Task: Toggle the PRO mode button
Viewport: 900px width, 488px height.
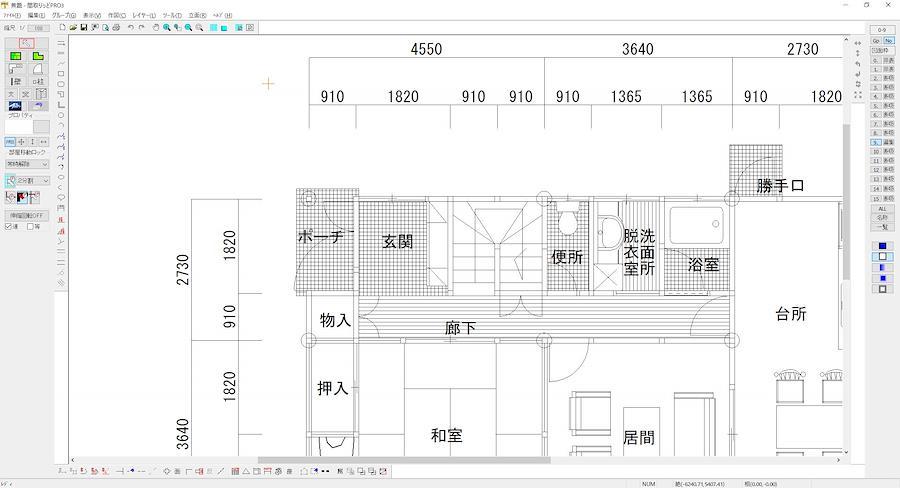Action: pos(10,142)
